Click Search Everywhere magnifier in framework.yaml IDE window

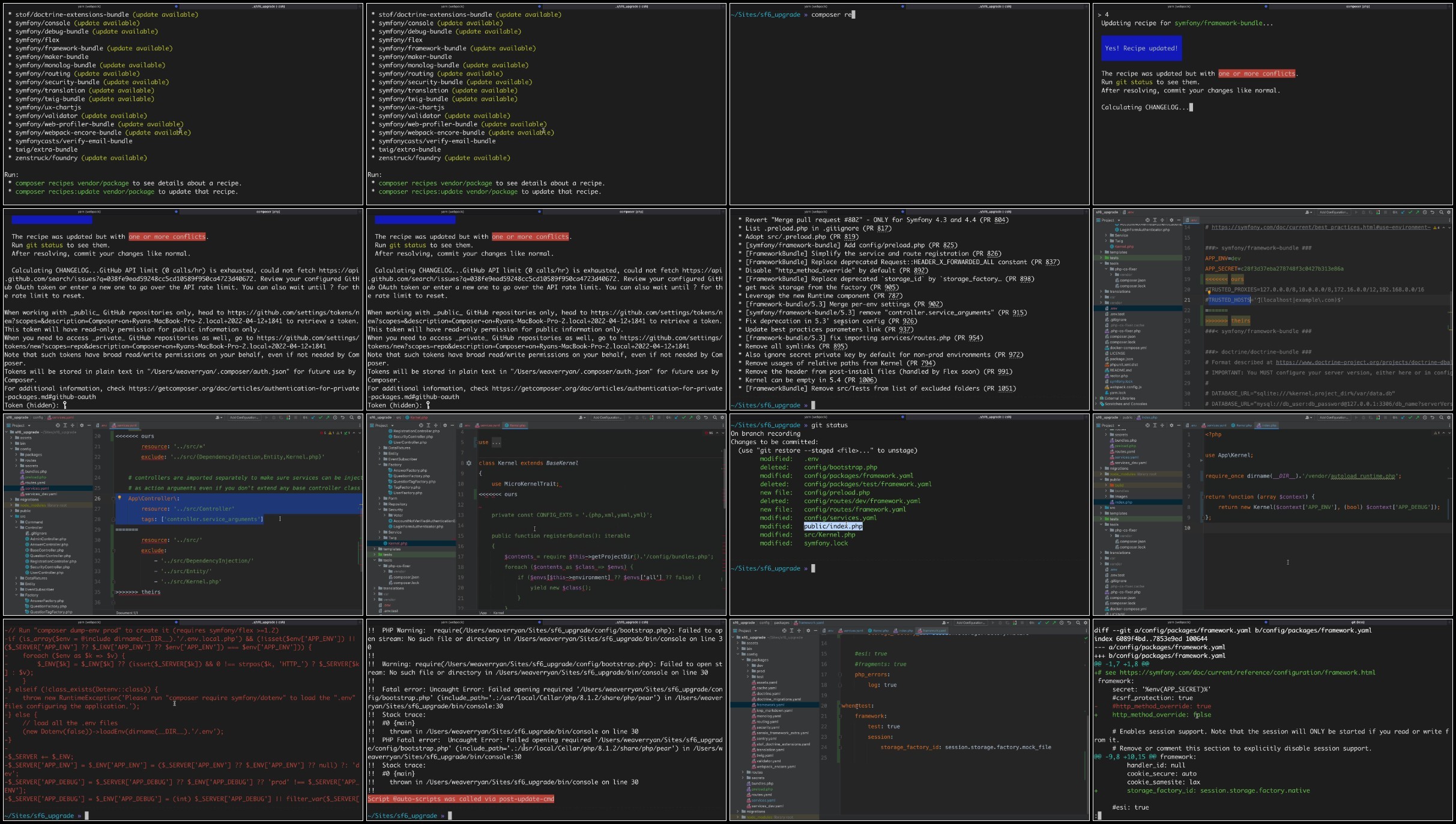coord(1078,623)
